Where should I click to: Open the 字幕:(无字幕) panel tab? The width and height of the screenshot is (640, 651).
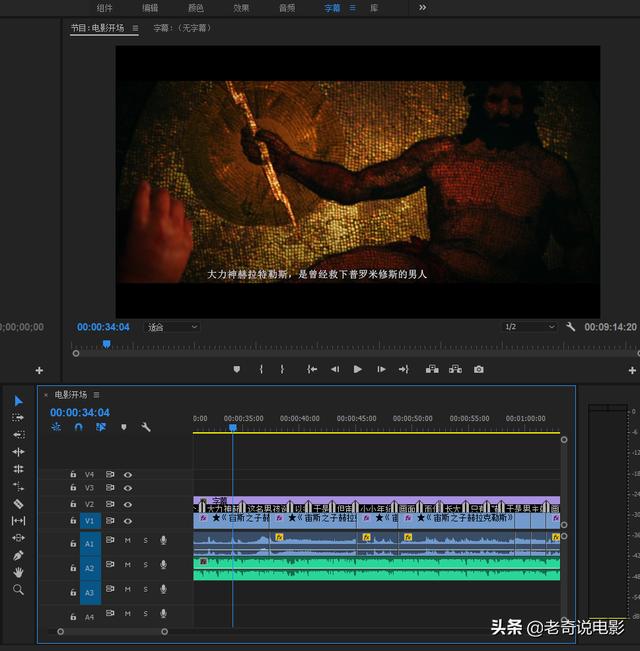[x=182, y=28]
